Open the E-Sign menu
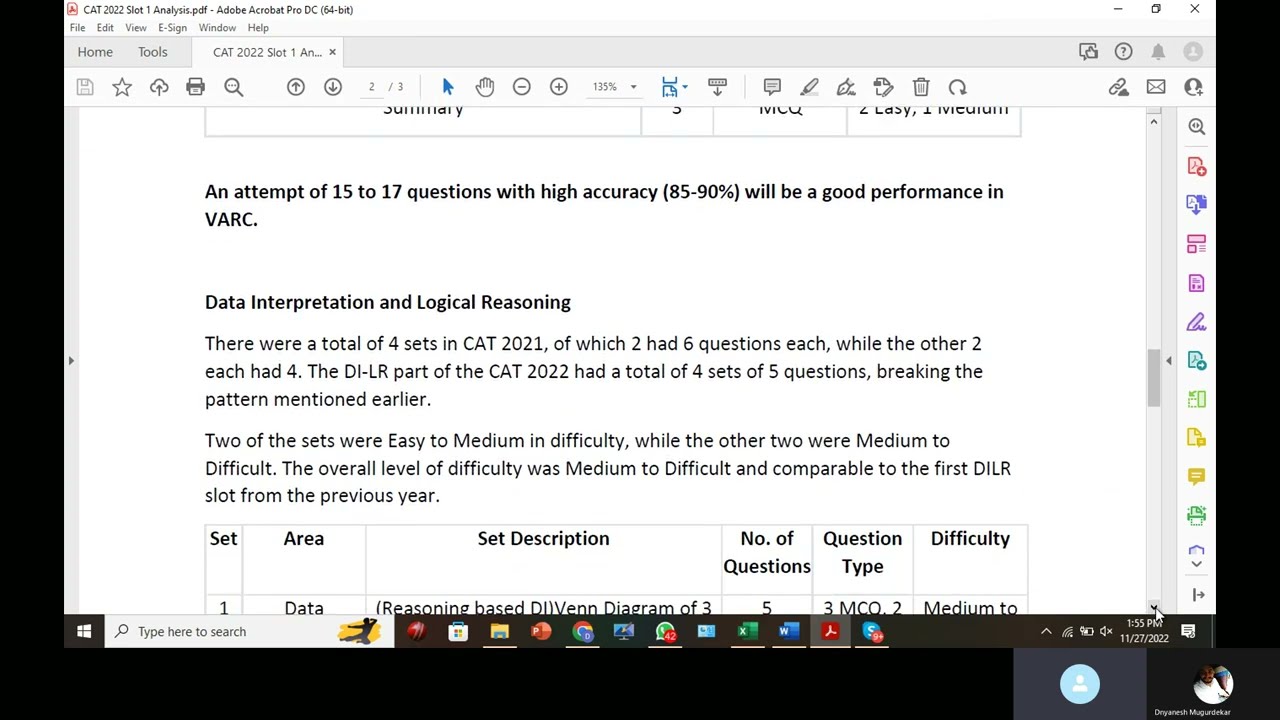The image size is (1280, 720). click(x=172, y=28)
